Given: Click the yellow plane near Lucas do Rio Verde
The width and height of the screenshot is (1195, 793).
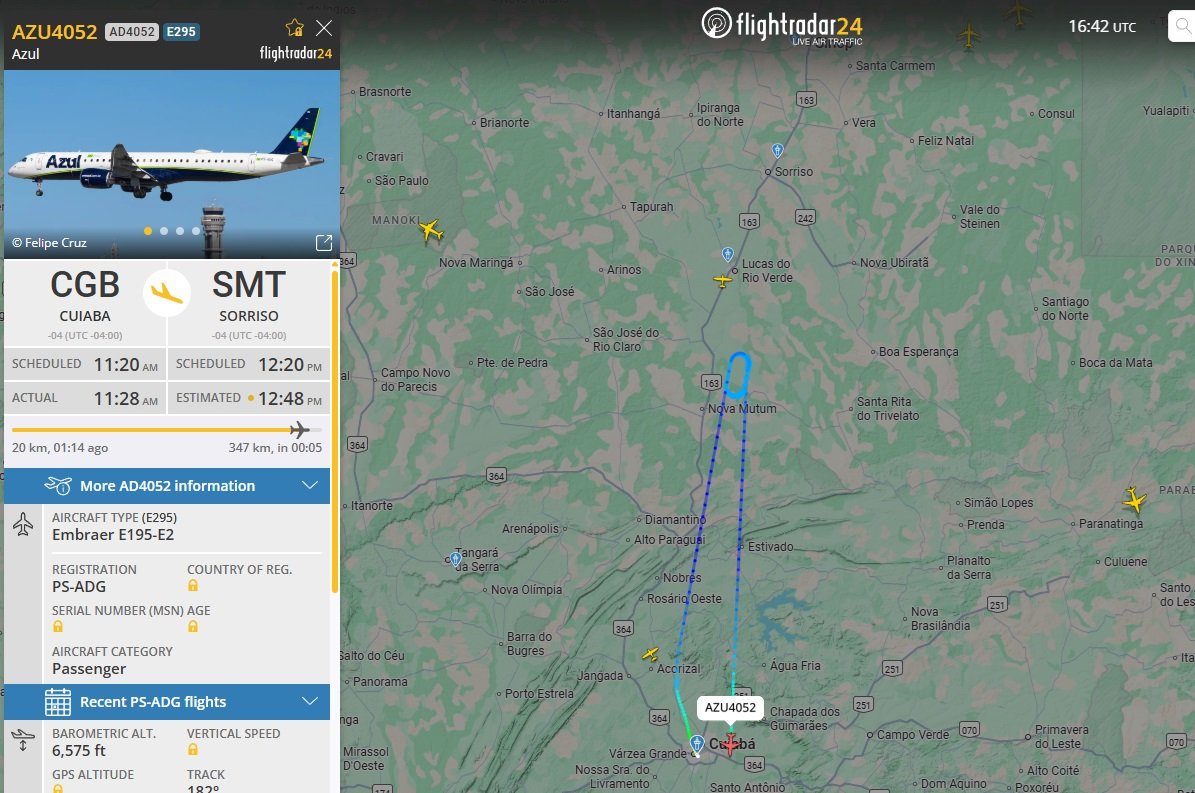Looking at the screenshot, I should (722, 280).
